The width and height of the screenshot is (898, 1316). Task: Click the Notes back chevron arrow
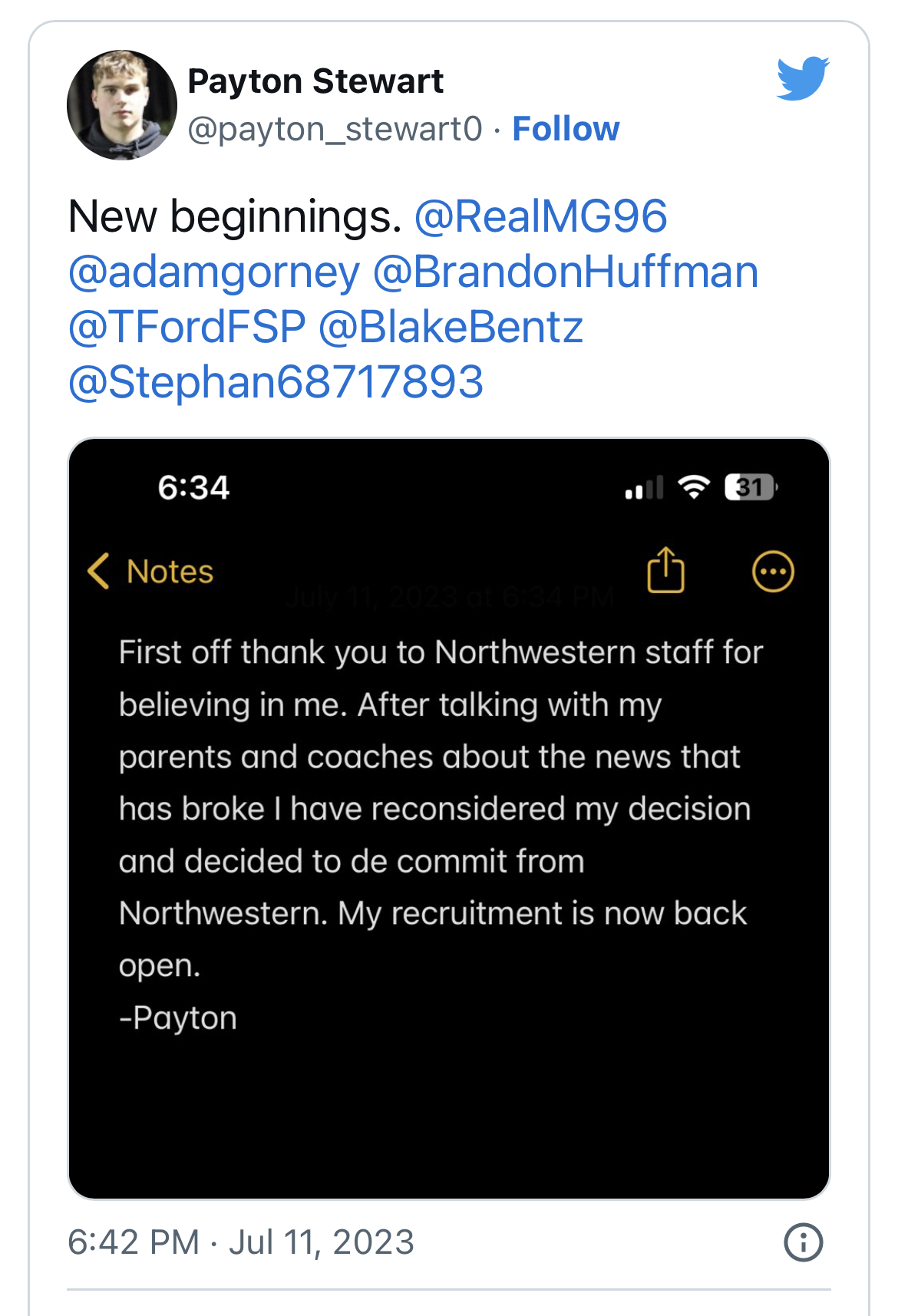coord(99,572)
